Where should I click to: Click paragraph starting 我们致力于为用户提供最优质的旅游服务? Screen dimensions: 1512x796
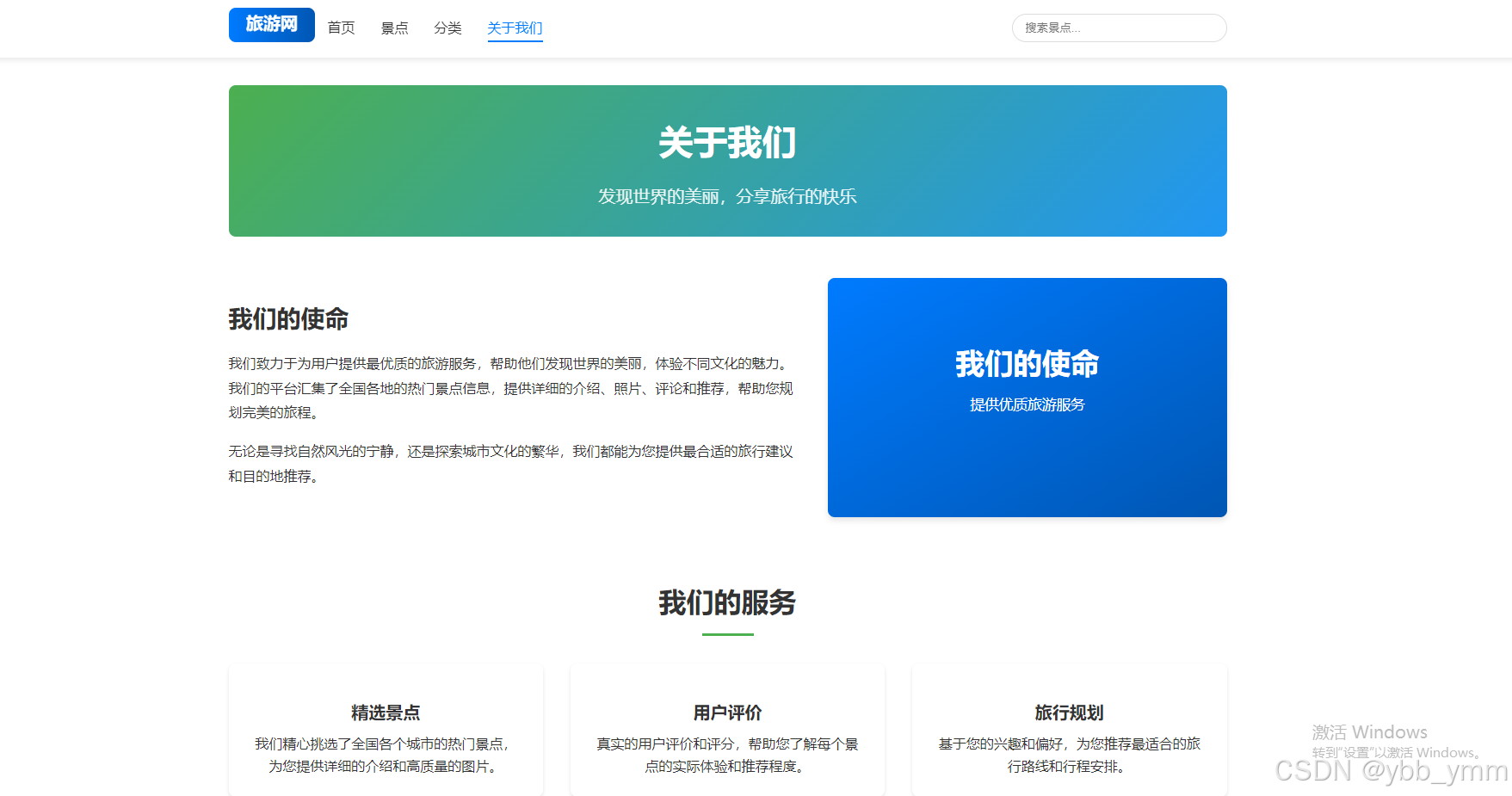[x=510, y=388]
